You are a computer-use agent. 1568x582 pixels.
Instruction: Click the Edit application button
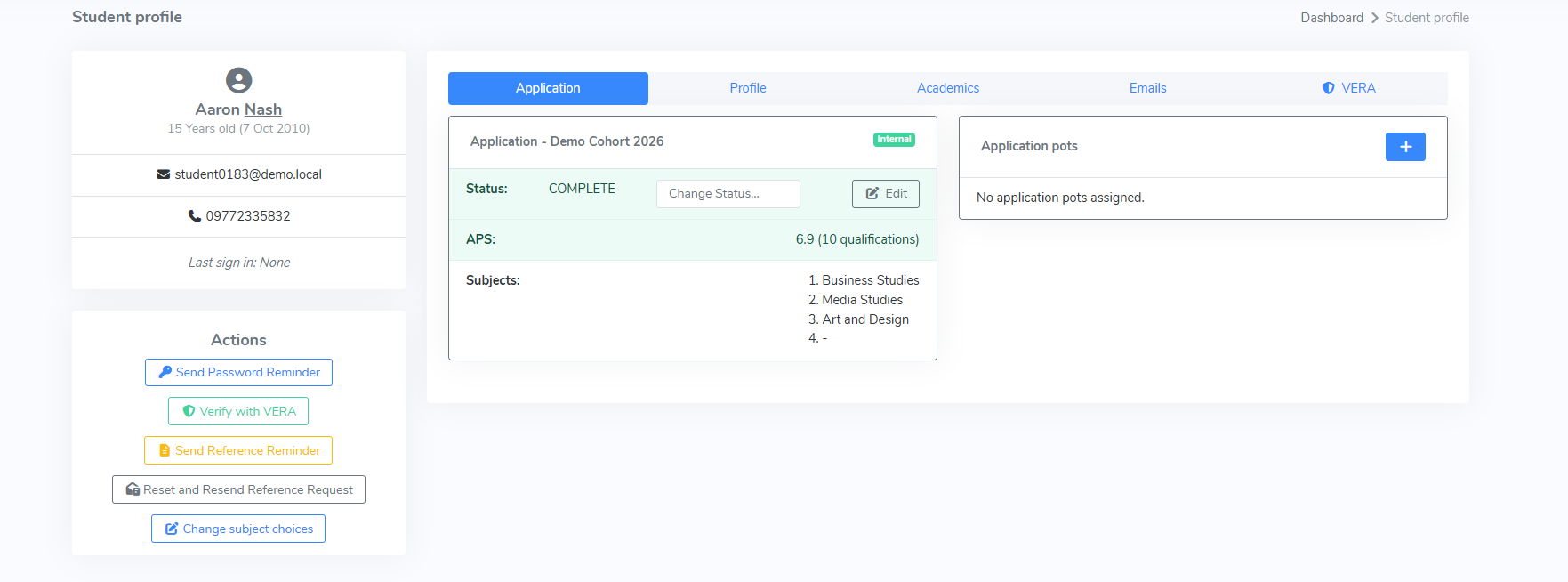[x=886, y=194]
